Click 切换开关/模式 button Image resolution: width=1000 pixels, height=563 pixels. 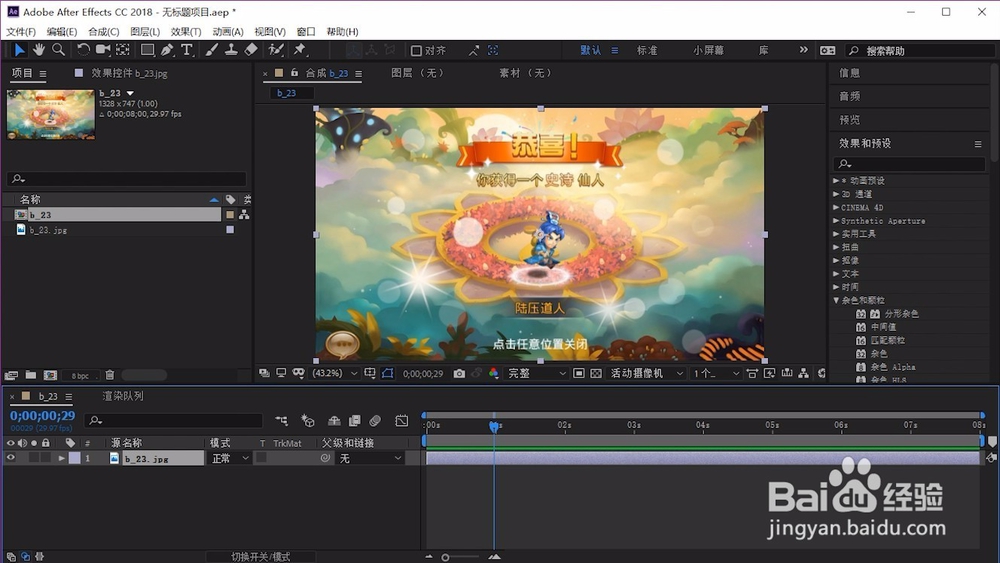(x=260, y=557)
